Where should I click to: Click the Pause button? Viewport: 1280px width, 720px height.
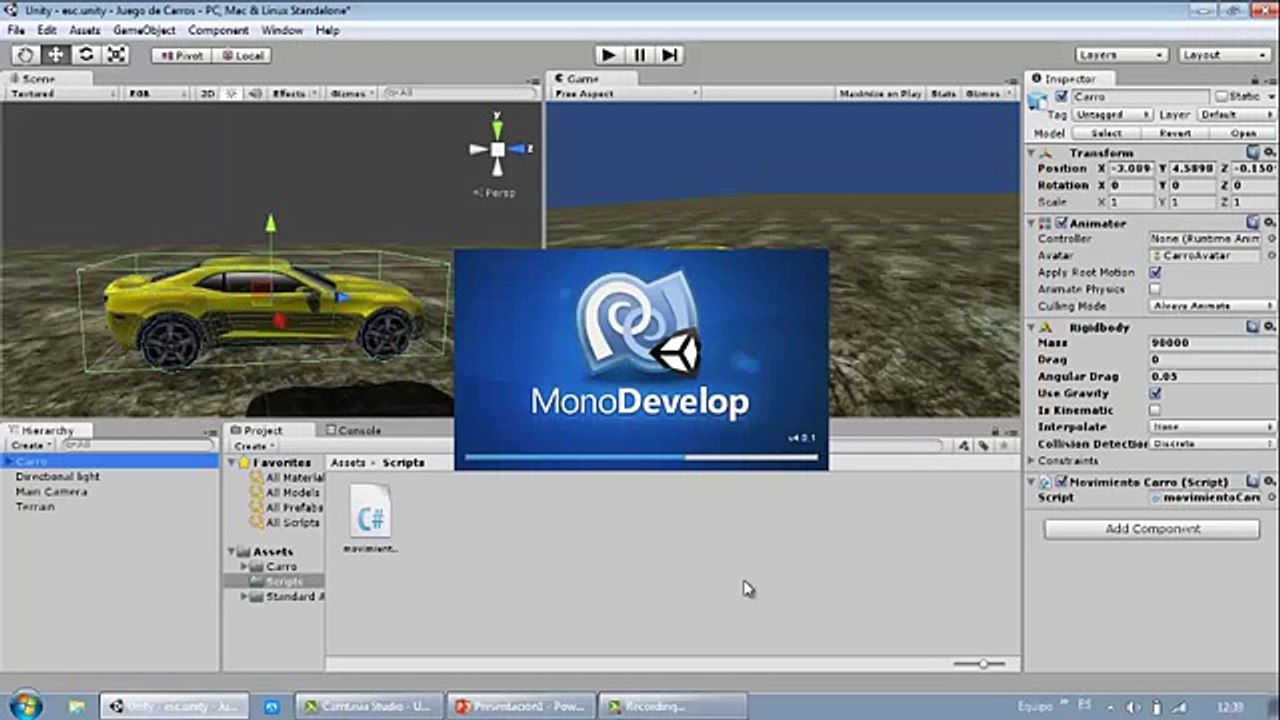[x=639, y=55]
